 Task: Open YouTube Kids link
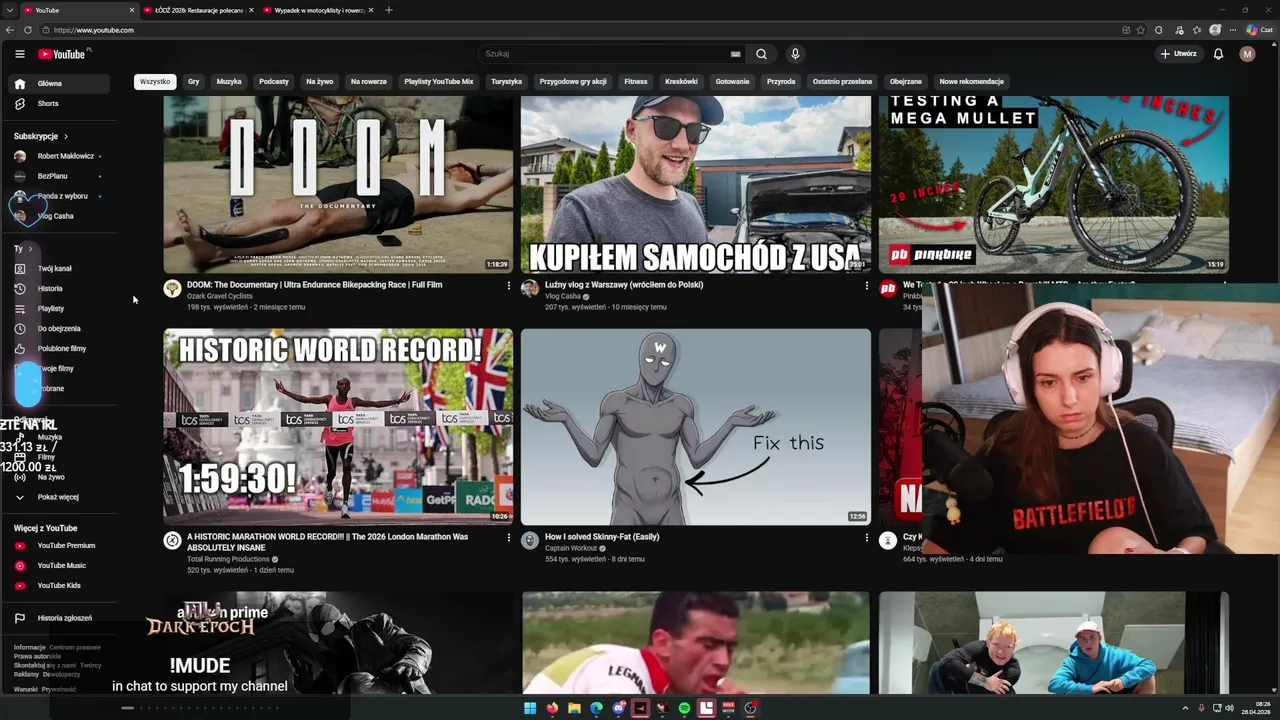tap(57, 586)
